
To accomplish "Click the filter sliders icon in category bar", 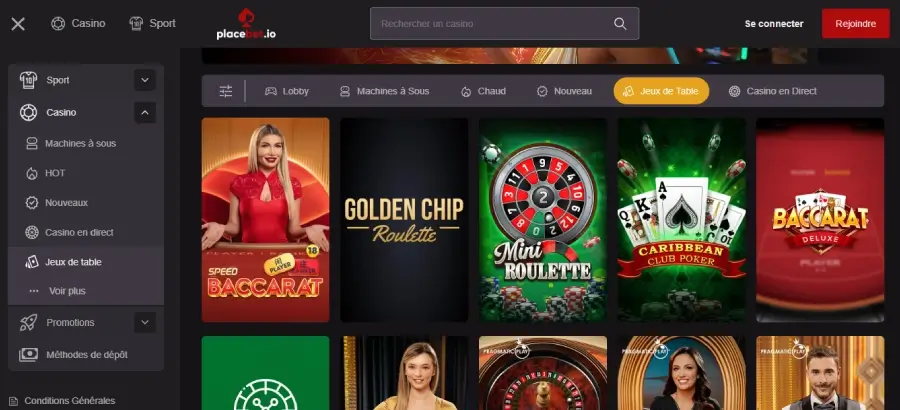I will [226, 91].
